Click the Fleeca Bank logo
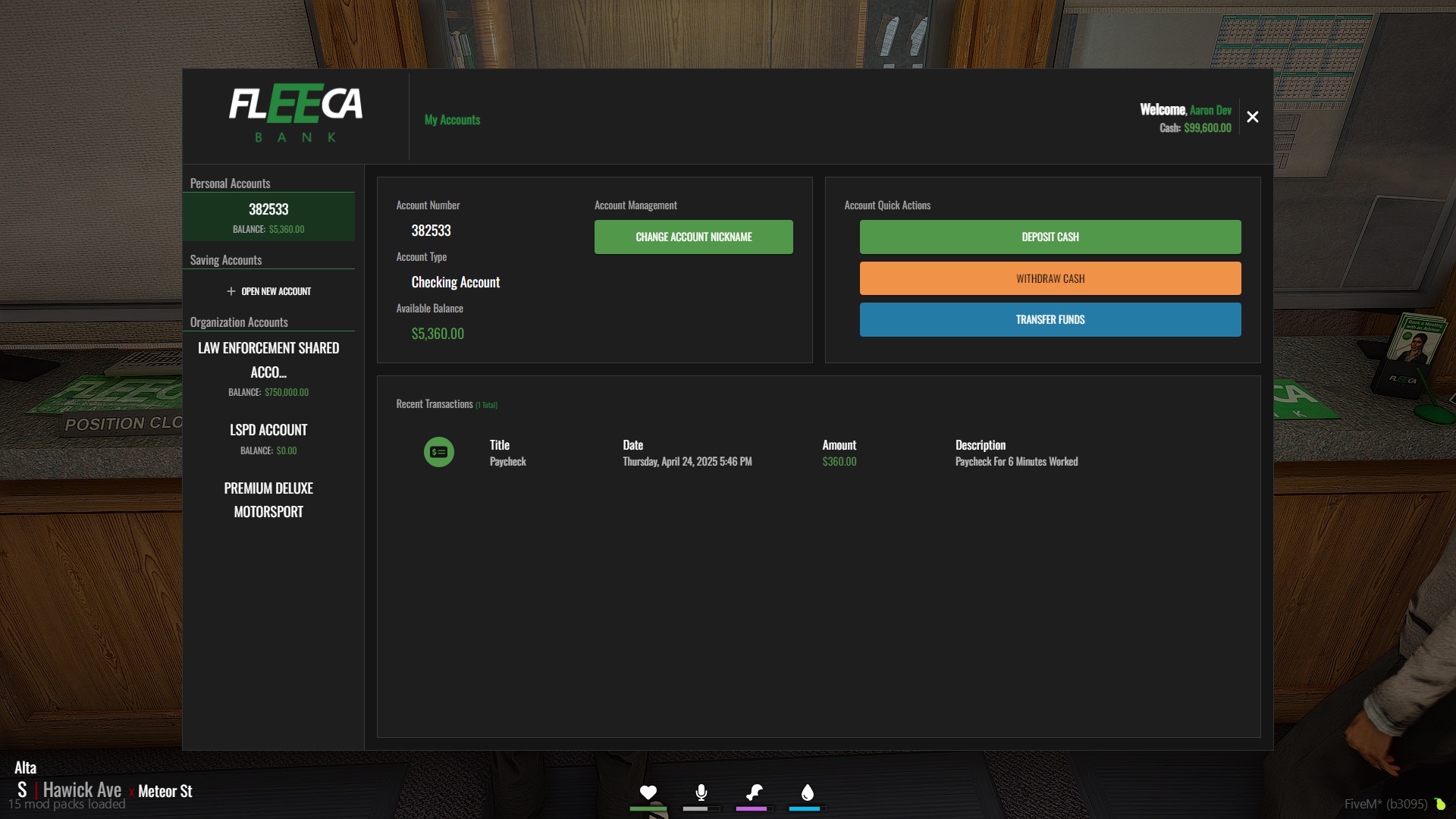1456x819 pixels. tap(296, 114)
